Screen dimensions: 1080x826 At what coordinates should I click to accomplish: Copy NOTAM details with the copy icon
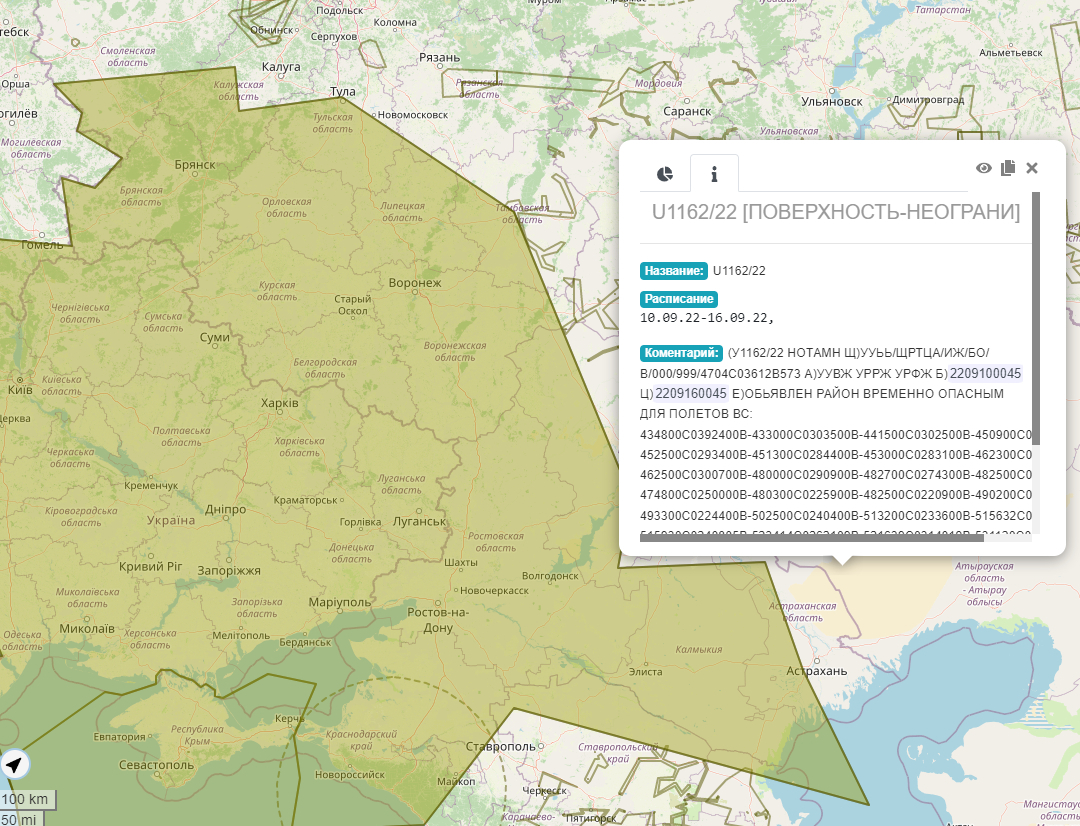point(1008,168)
